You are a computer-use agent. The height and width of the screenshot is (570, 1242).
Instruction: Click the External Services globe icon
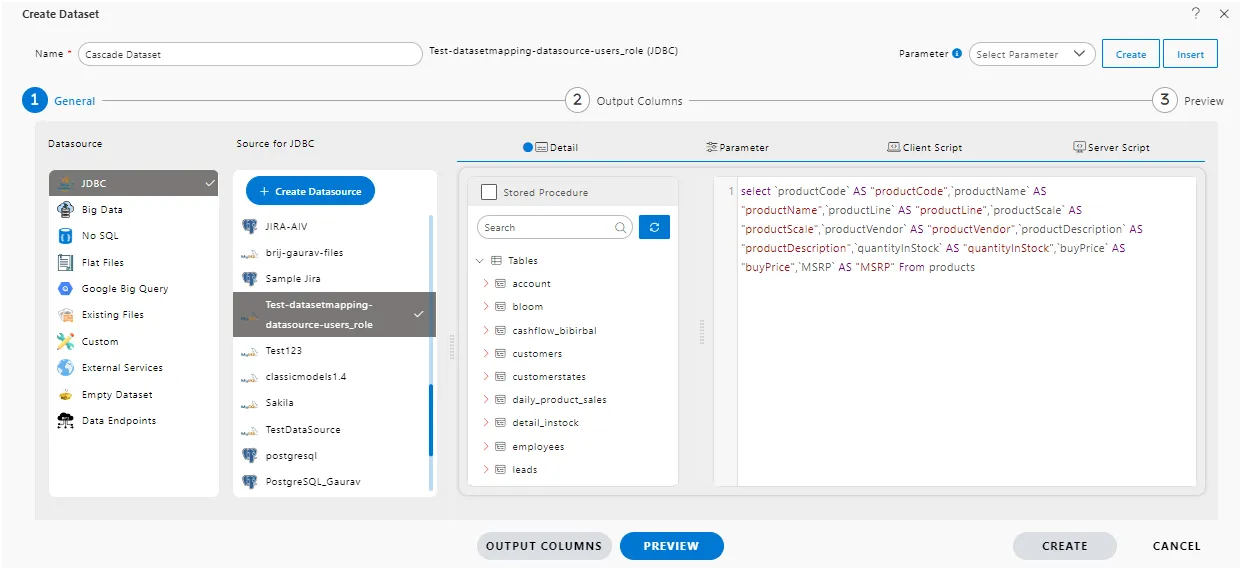pos(65,367)
